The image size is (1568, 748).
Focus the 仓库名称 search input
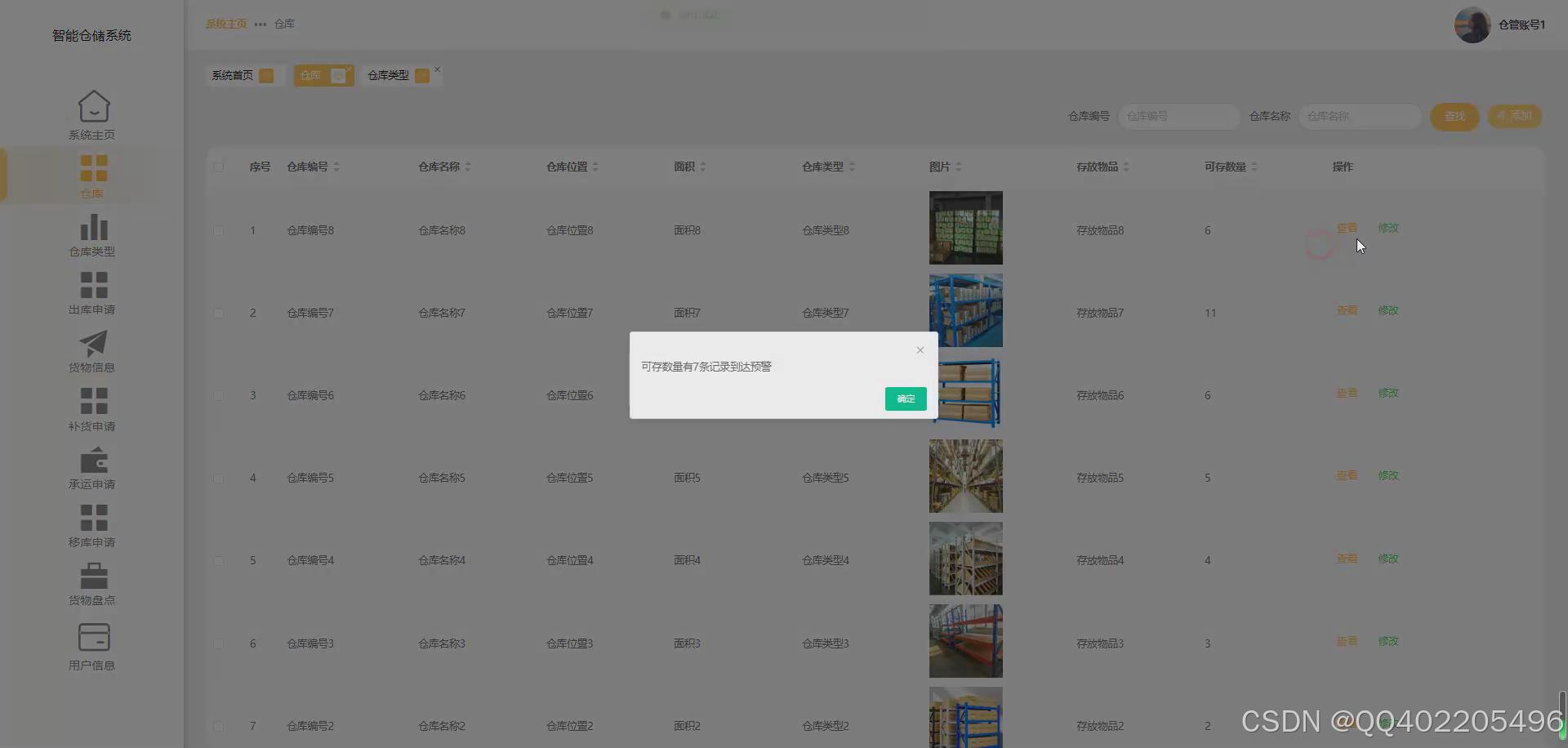[1360, 116]
